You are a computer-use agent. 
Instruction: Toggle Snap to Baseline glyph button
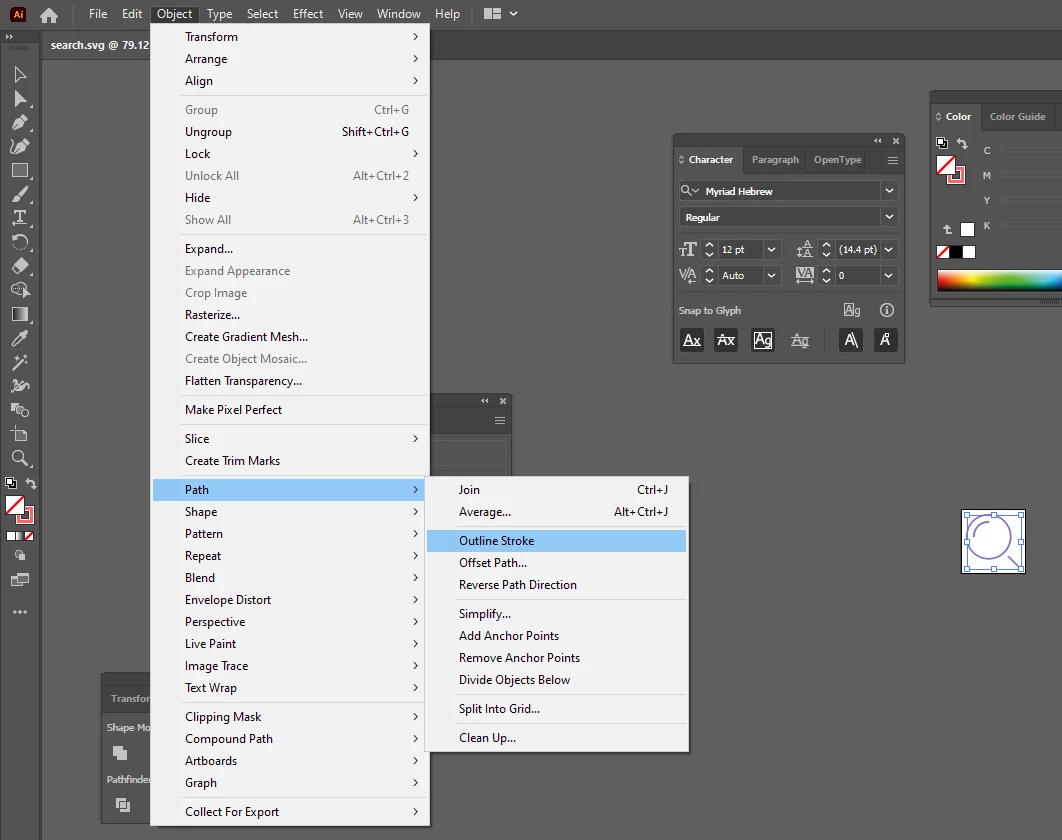(692, 340)
